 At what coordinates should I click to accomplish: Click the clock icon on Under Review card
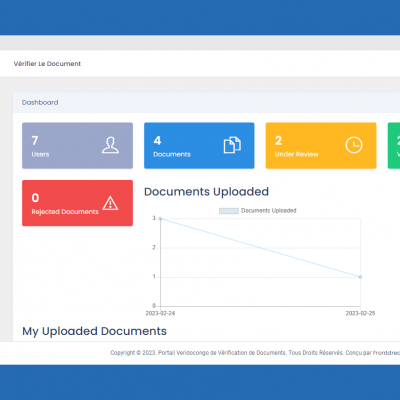click(354, 145)
